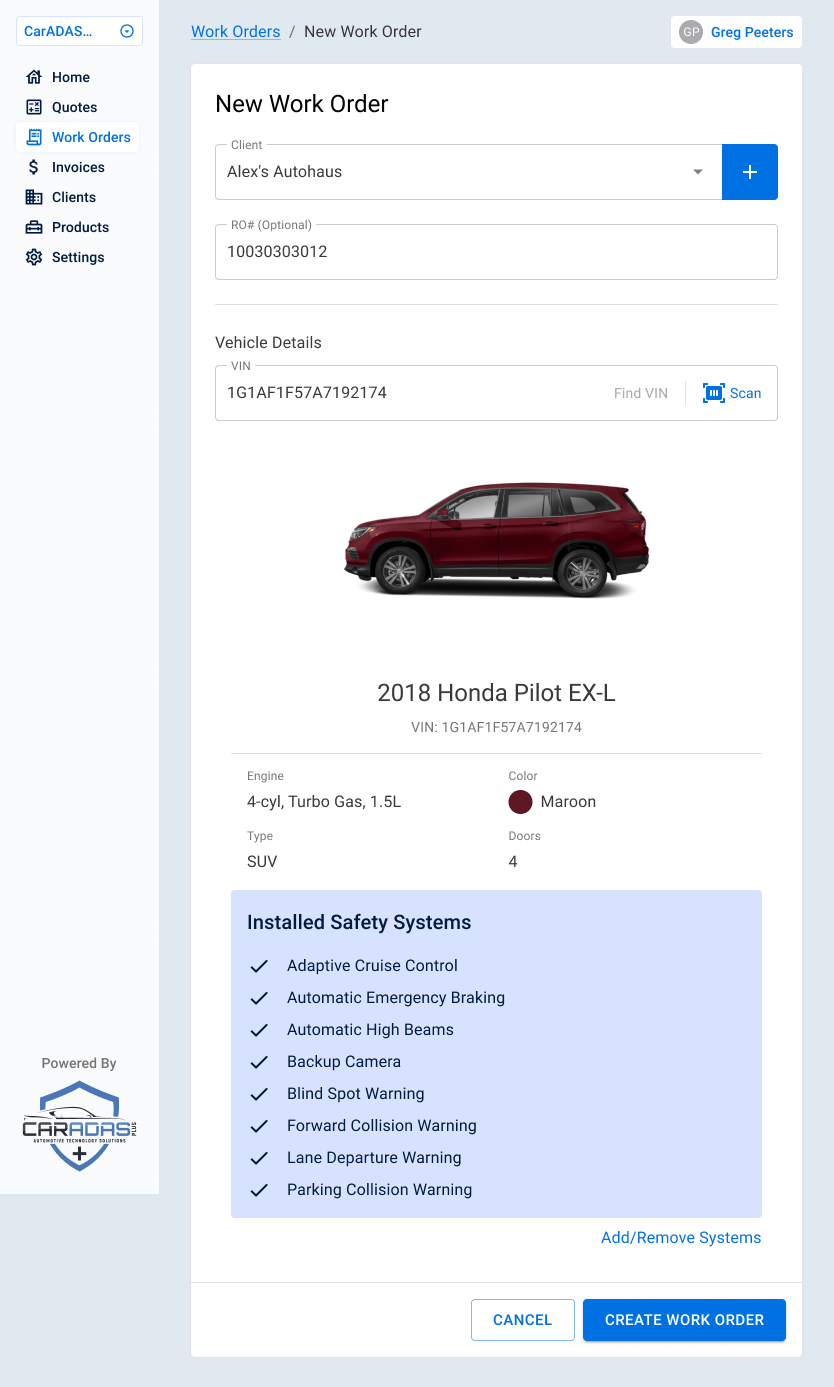Click the Adaptive Cruise Control checkmark
The image size is (834, 1387).
point(259,966)
